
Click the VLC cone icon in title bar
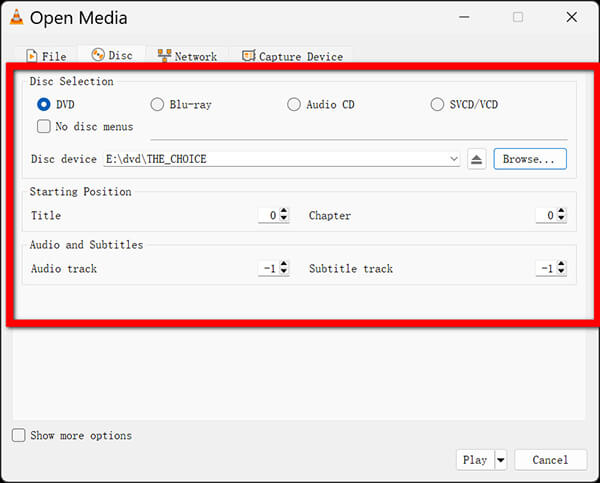14,18
